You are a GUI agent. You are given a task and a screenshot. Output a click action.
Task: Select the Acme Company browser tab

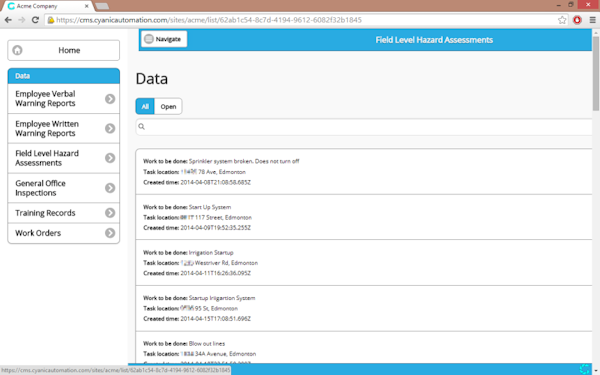(48, 6)
